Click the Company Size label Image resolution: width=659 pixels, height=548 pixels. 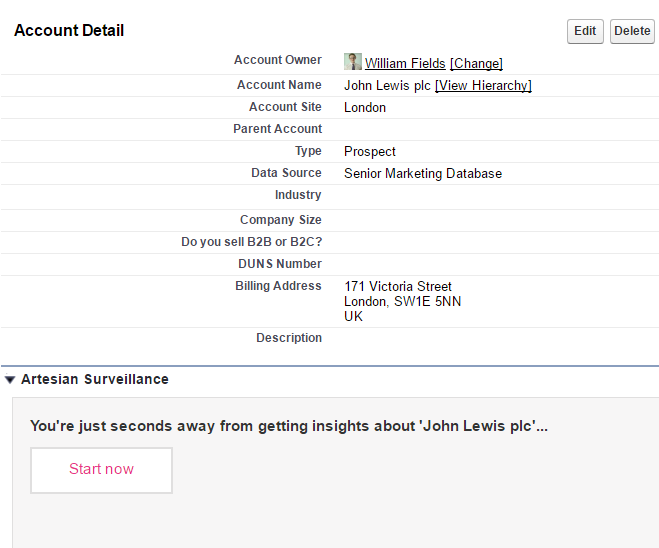(280, 220)
